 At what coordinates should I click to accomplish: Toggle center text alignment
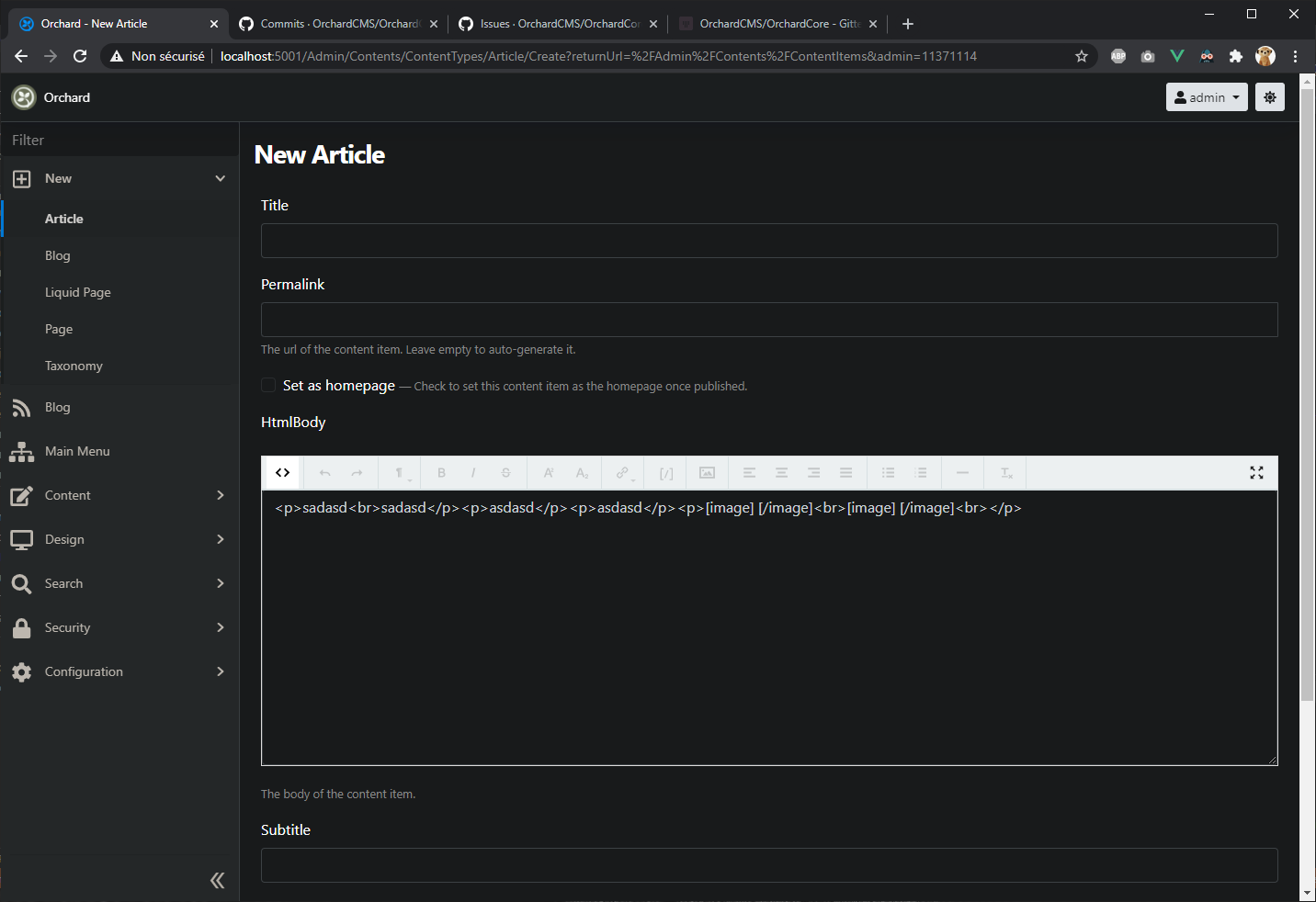[782, 472]
